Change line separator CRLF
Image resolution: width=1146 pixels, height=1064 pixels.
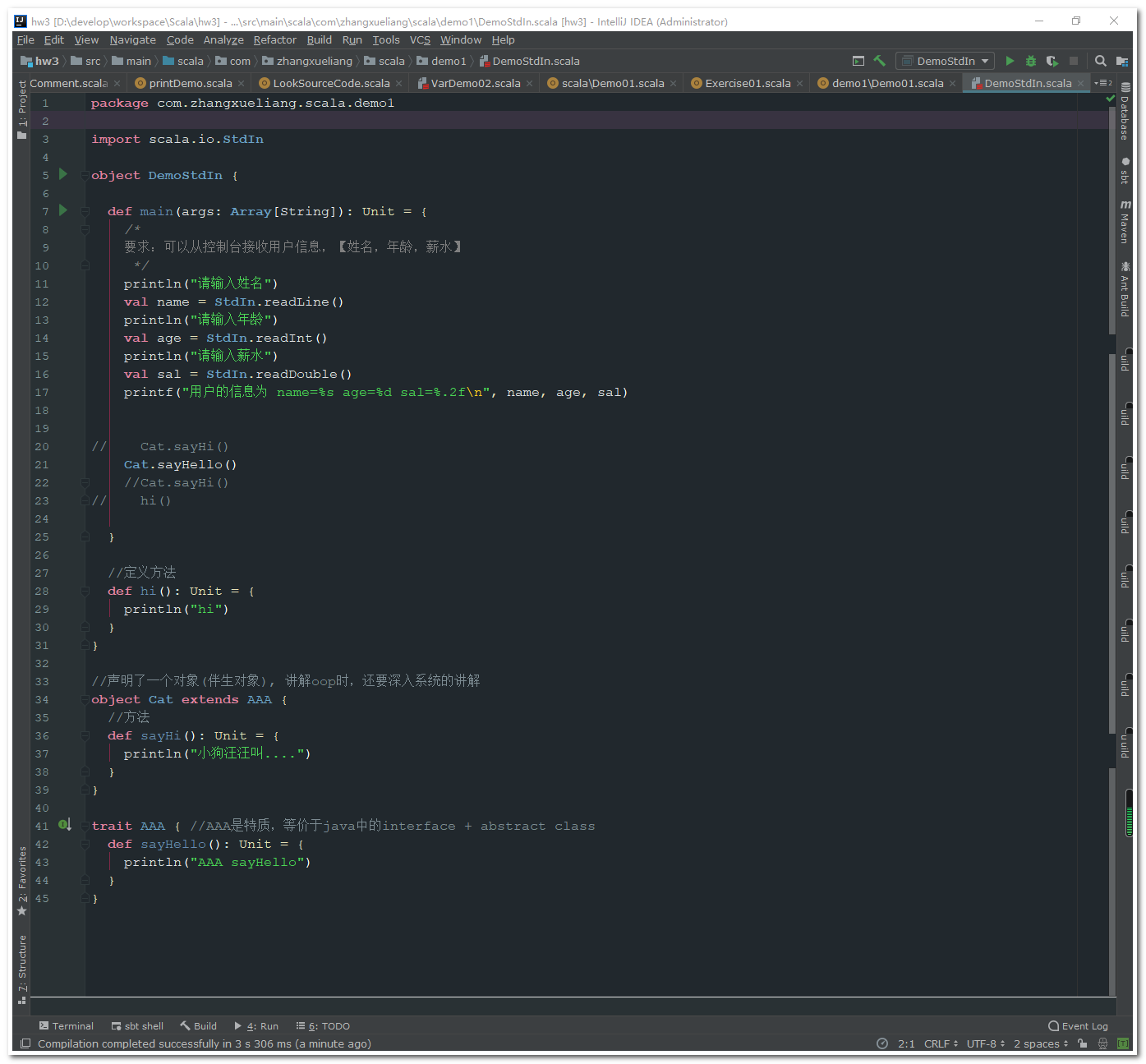pos(941,1043)
